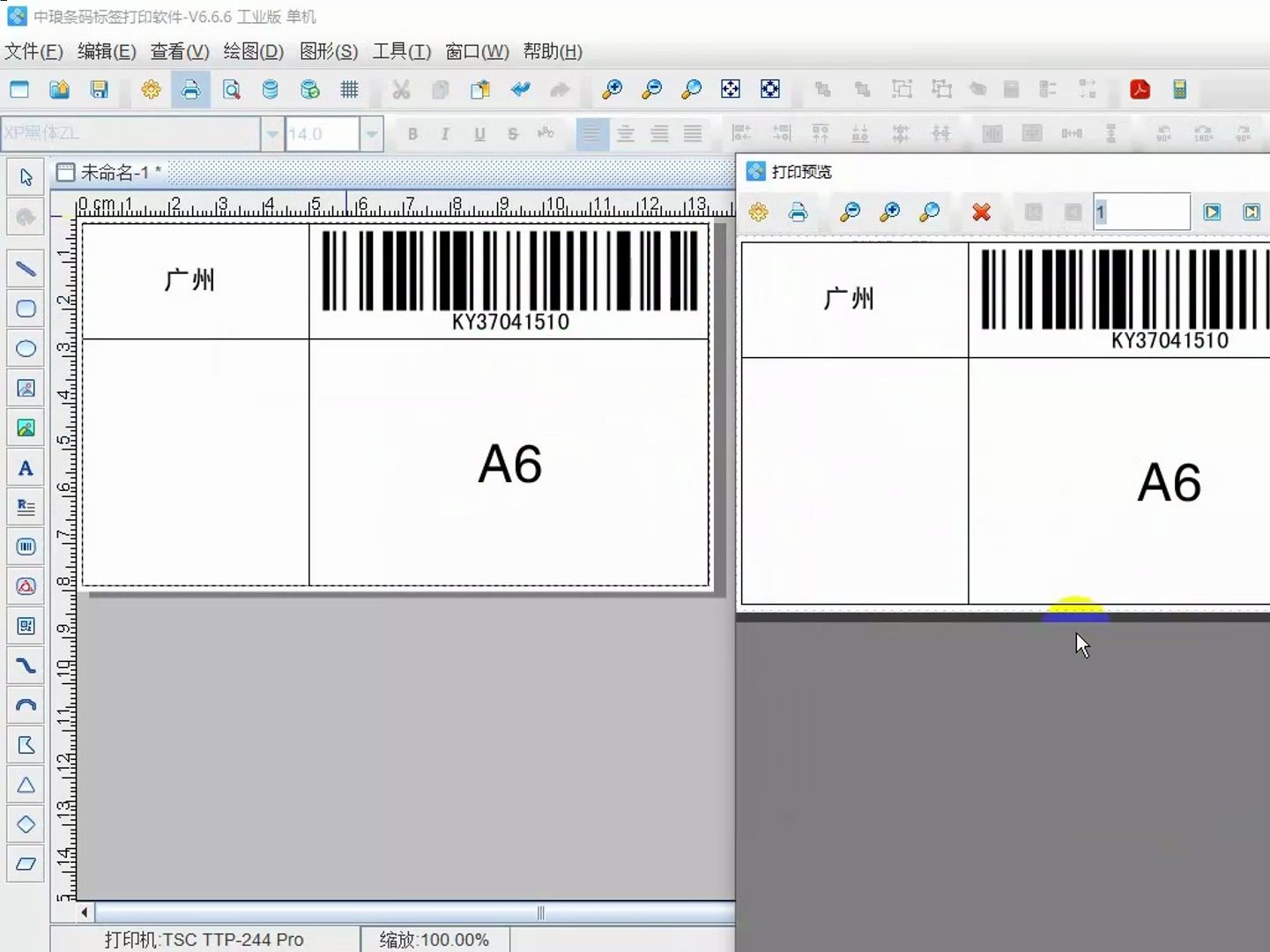Select the curve drawing tool
The width and height of the screenshot is (1270, 952).
tap(26, 666)
